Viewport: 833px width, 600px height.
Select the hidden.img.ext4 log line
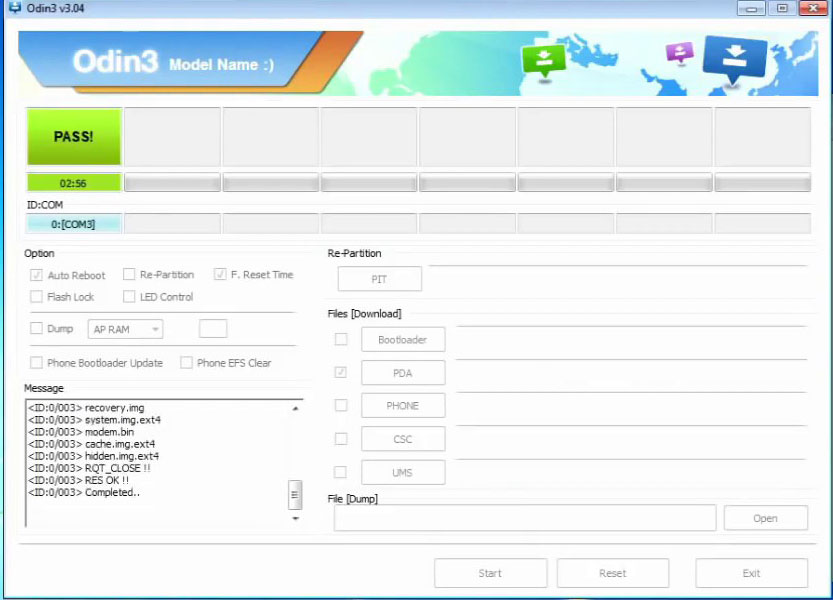(x=94, y=456)
